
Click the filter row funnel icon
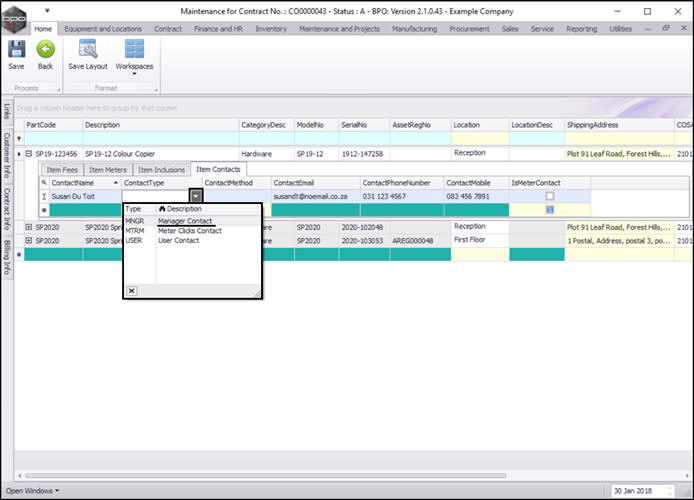(19, 138)
